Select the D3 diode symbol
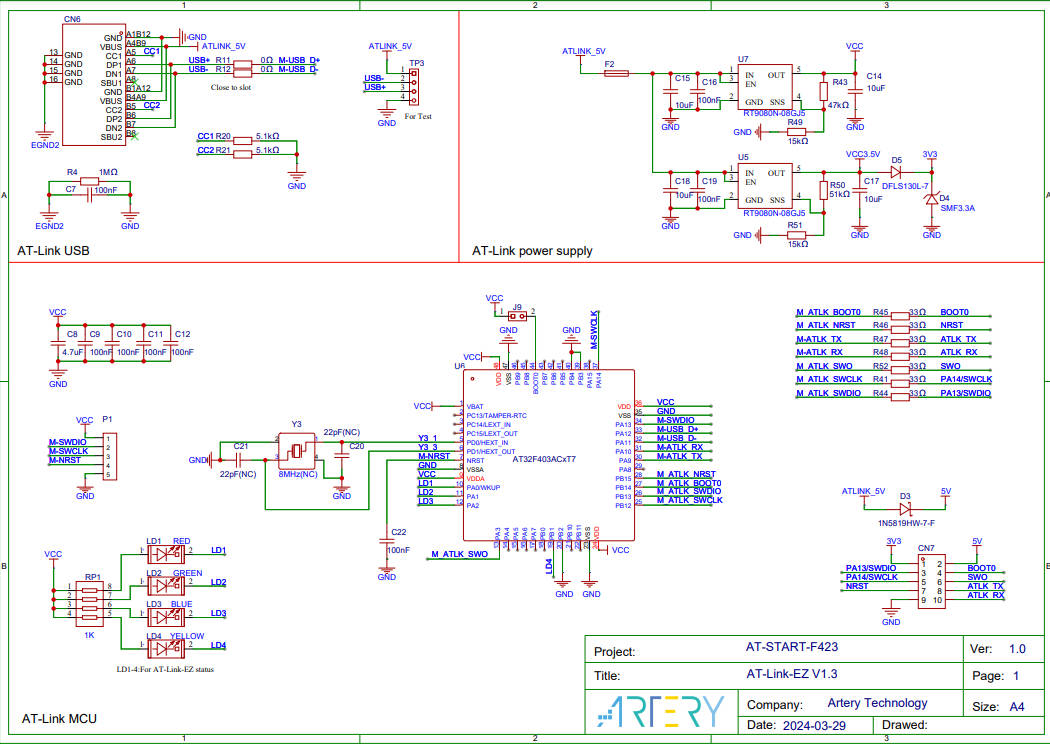The image size is (1050, 746). point(906,510)
